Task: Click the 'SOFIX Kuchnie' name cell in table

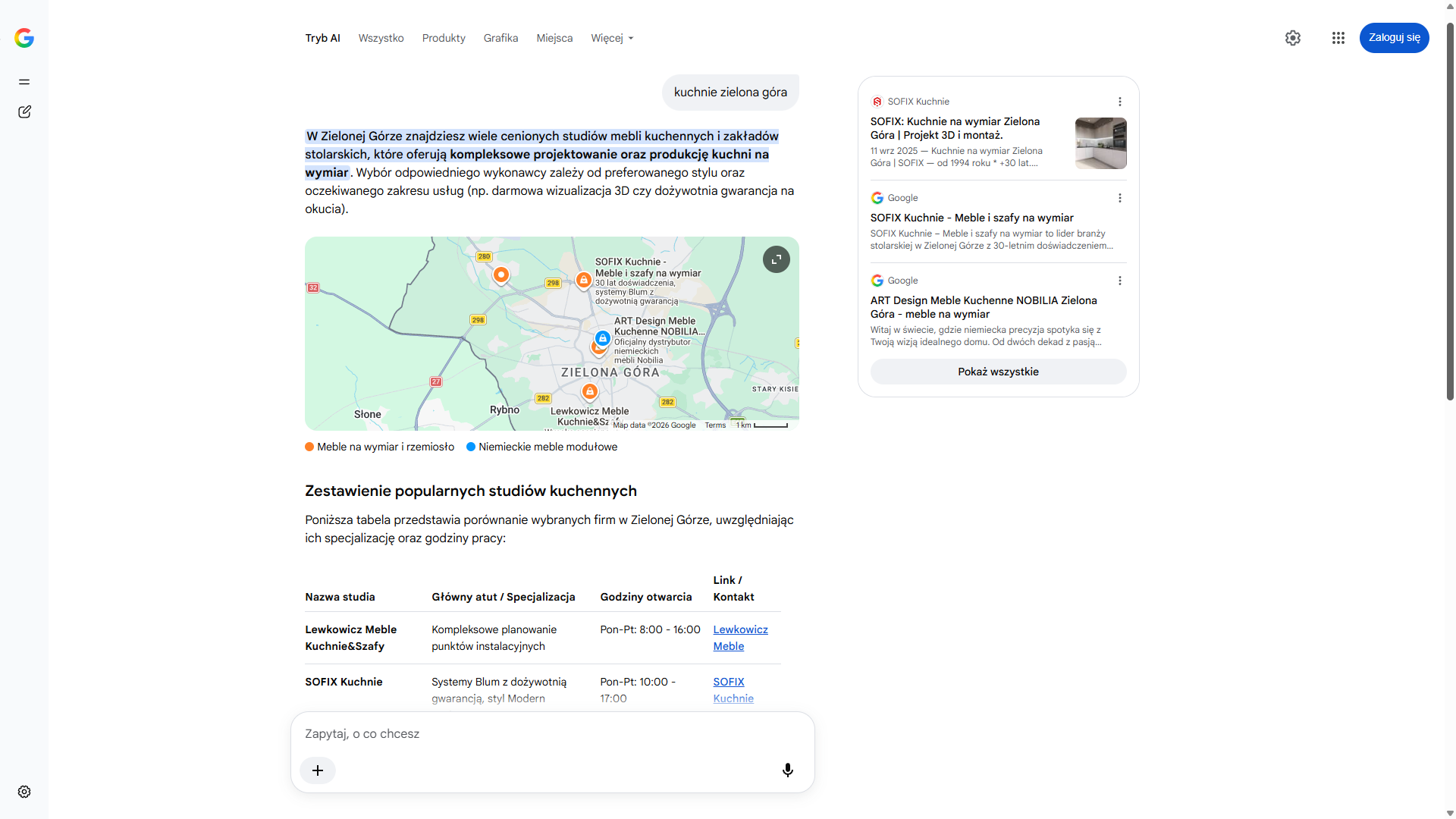Action: click(x=344, y=682)
